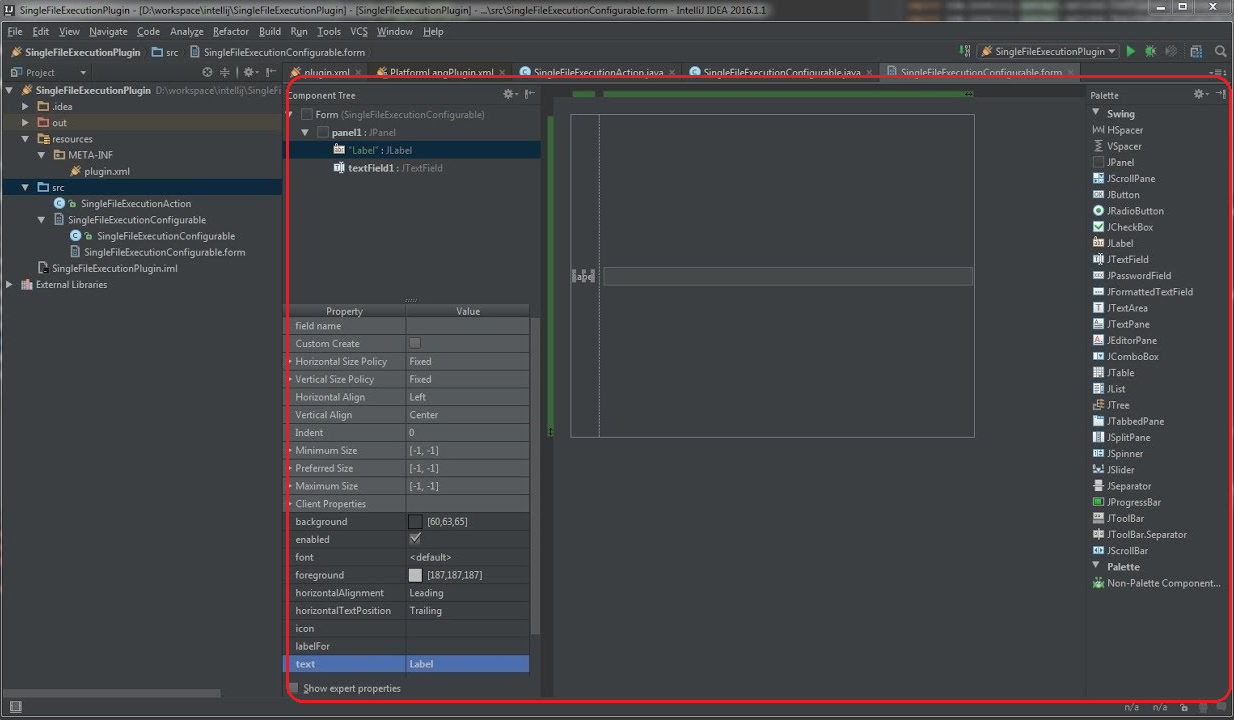
Task: Toggle the Custom Create checkbox
Action: click(415, 343)
